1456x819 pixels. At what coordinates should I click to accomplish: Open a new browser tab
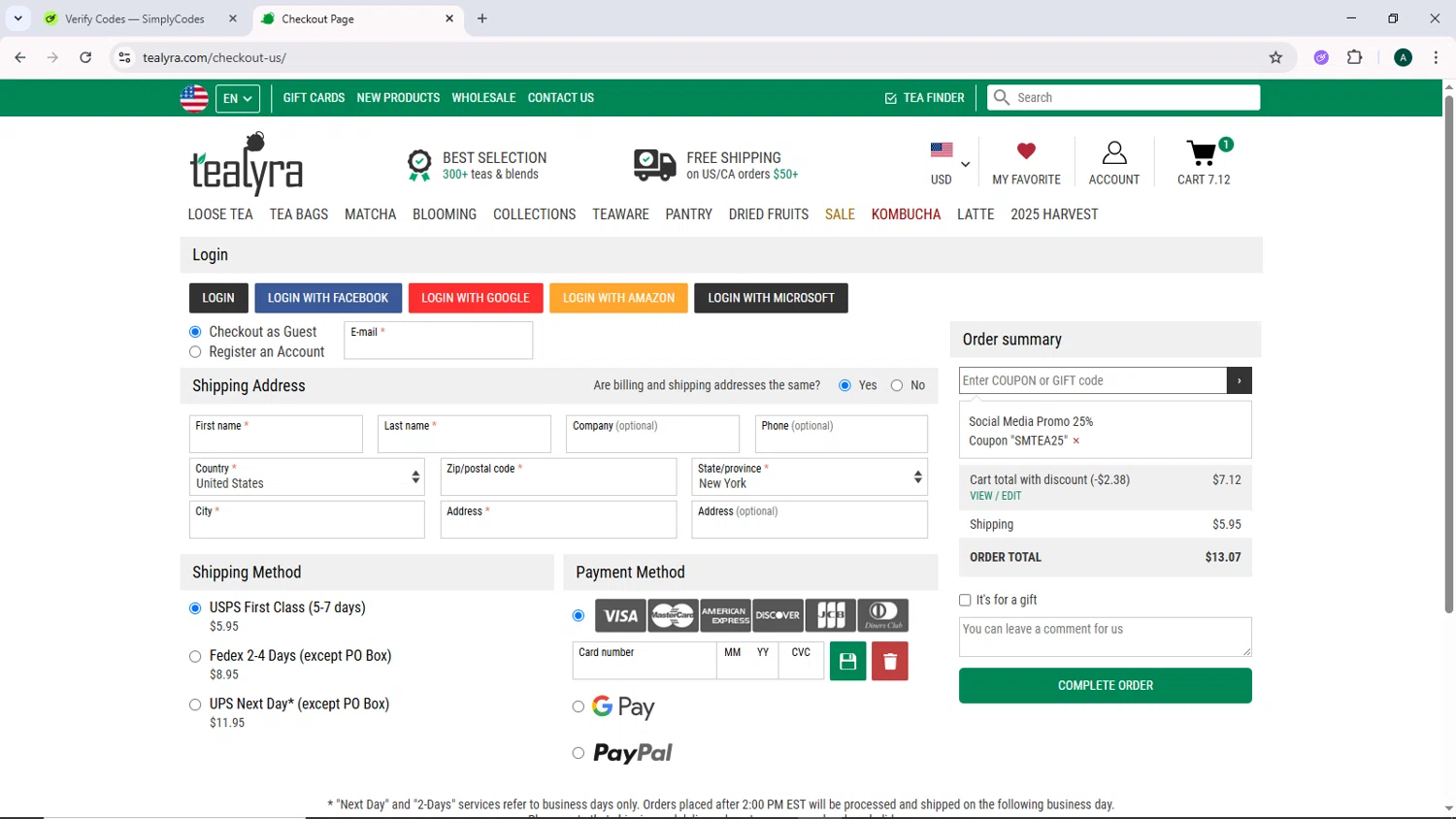482,18
